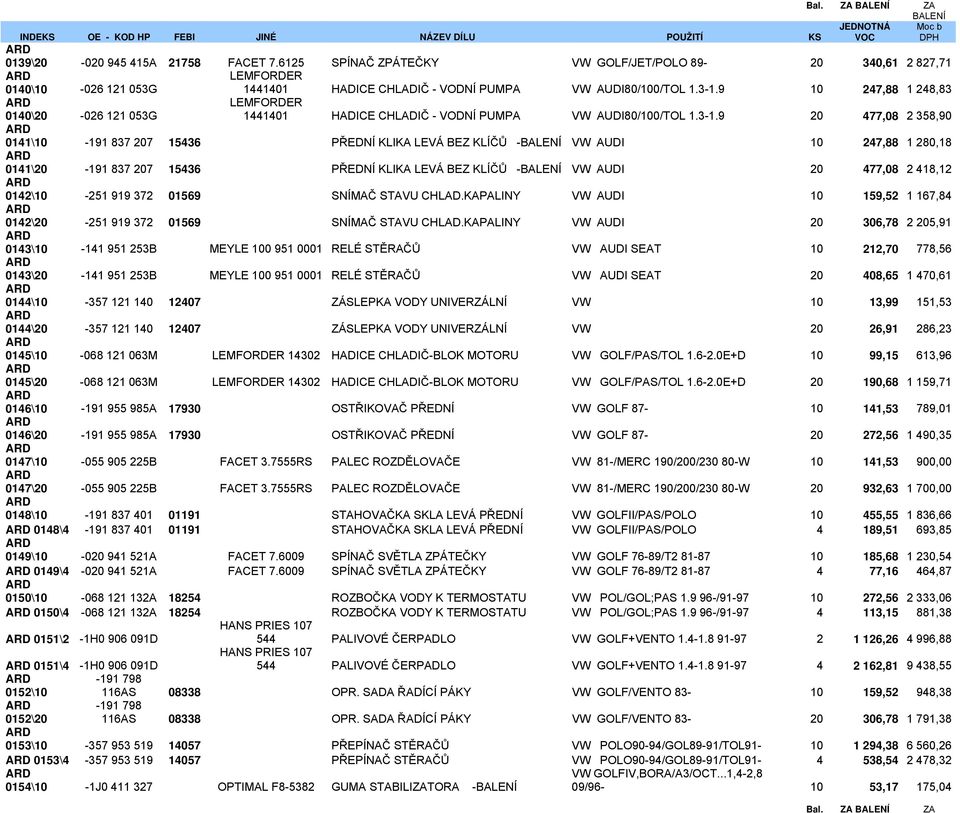Screen dimensions: 960x813
Task: Click price value 1 126,26
Action: click(876, 639)
